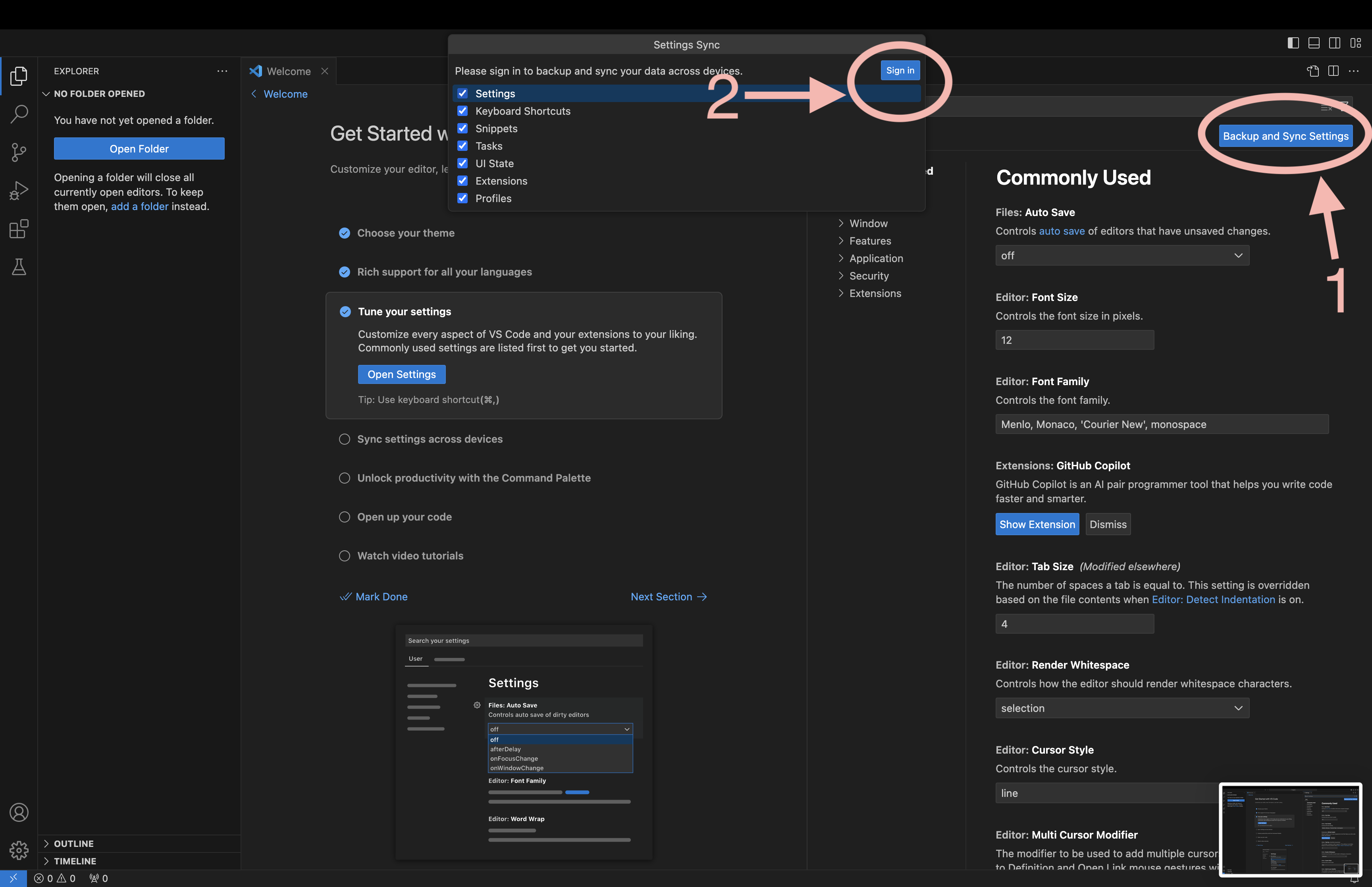Click Backup and Sync Settings button
Image resolution: width=1372 pixels, height=887 pixels.
point(1285,136)
